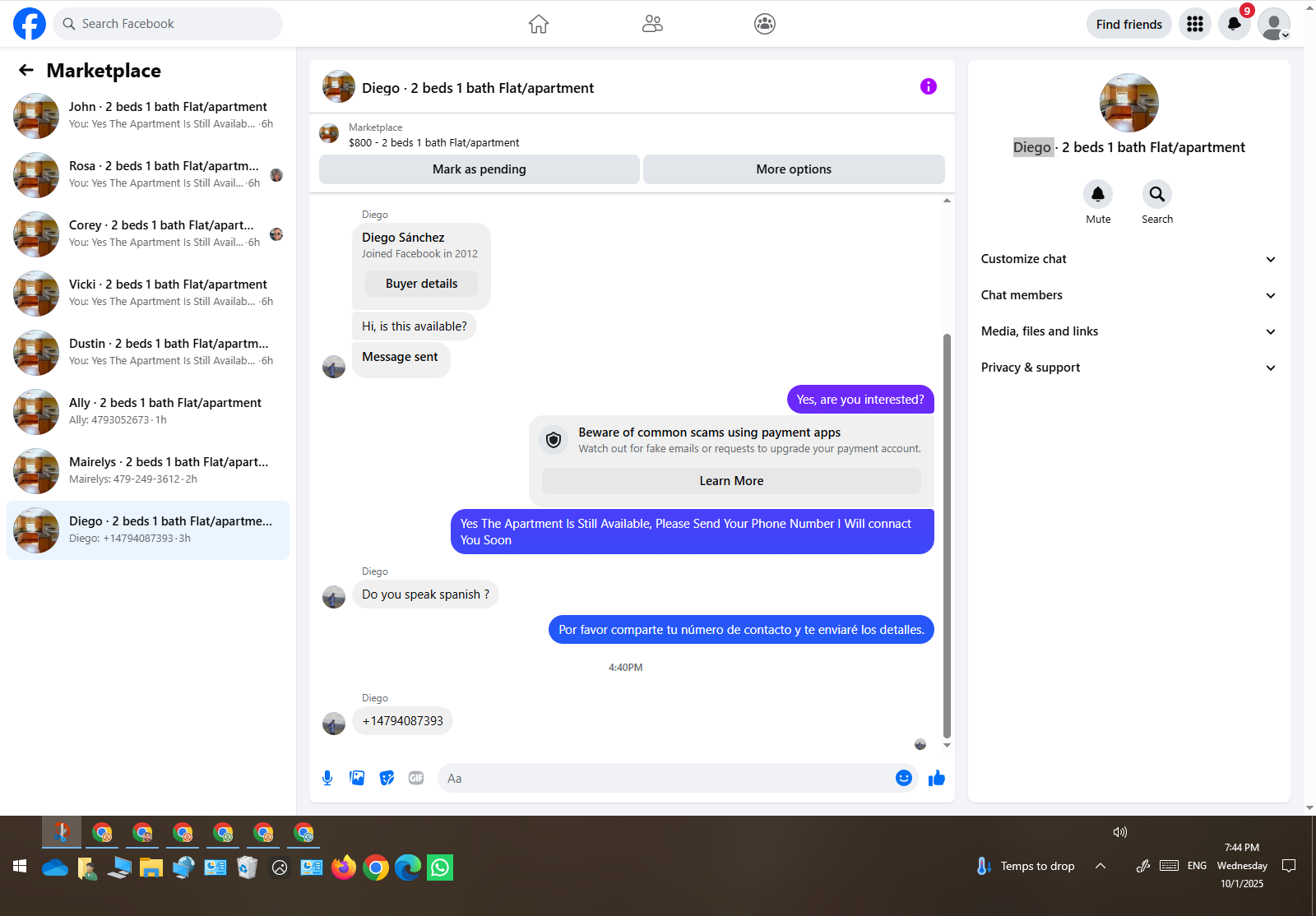
Task: Click the listing thumbnail in the chat header
Action: click(x=339, y=86)
